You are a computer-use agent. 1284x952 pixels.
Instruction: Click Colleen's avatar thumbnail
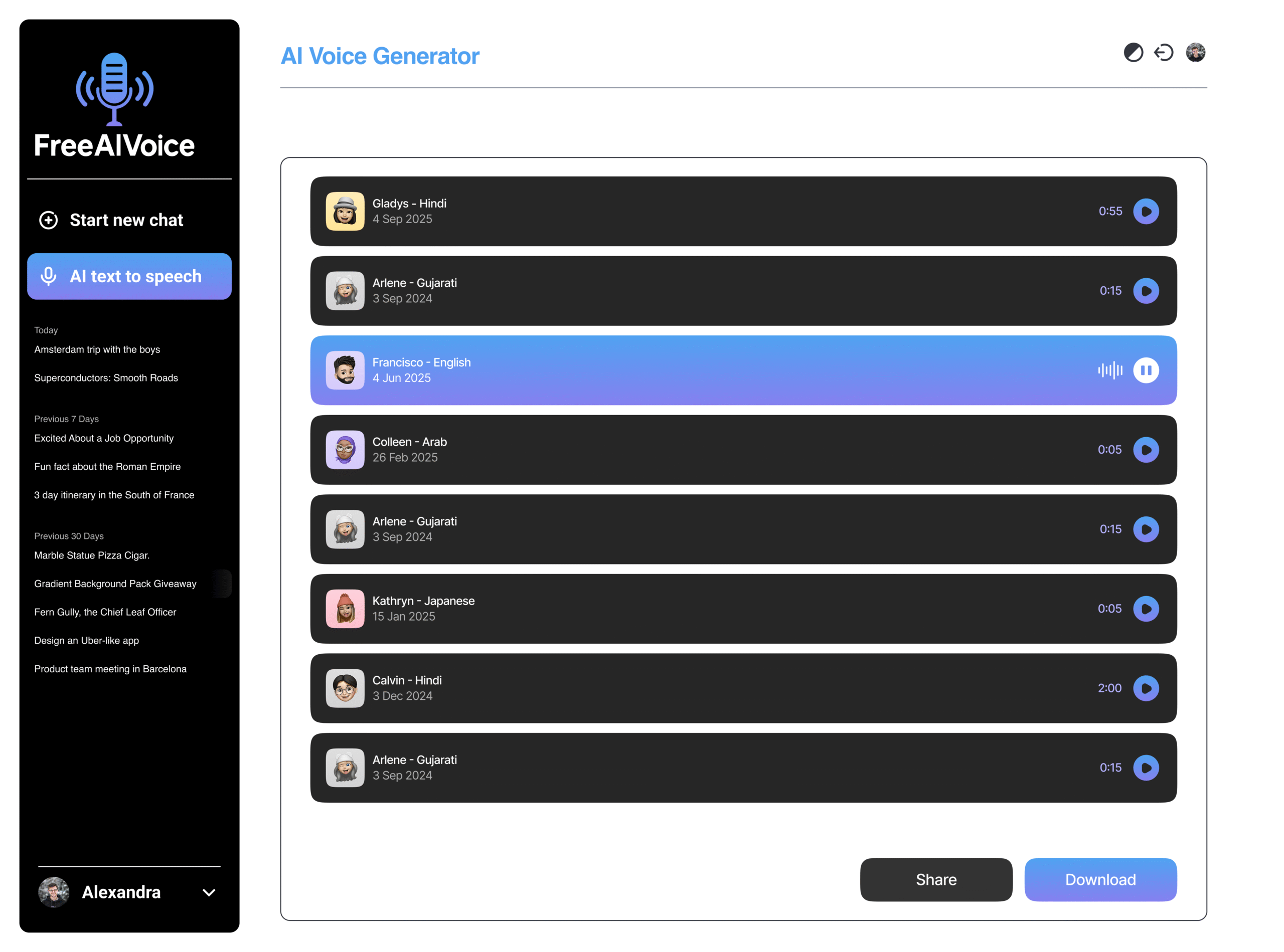tap(345, 450)
